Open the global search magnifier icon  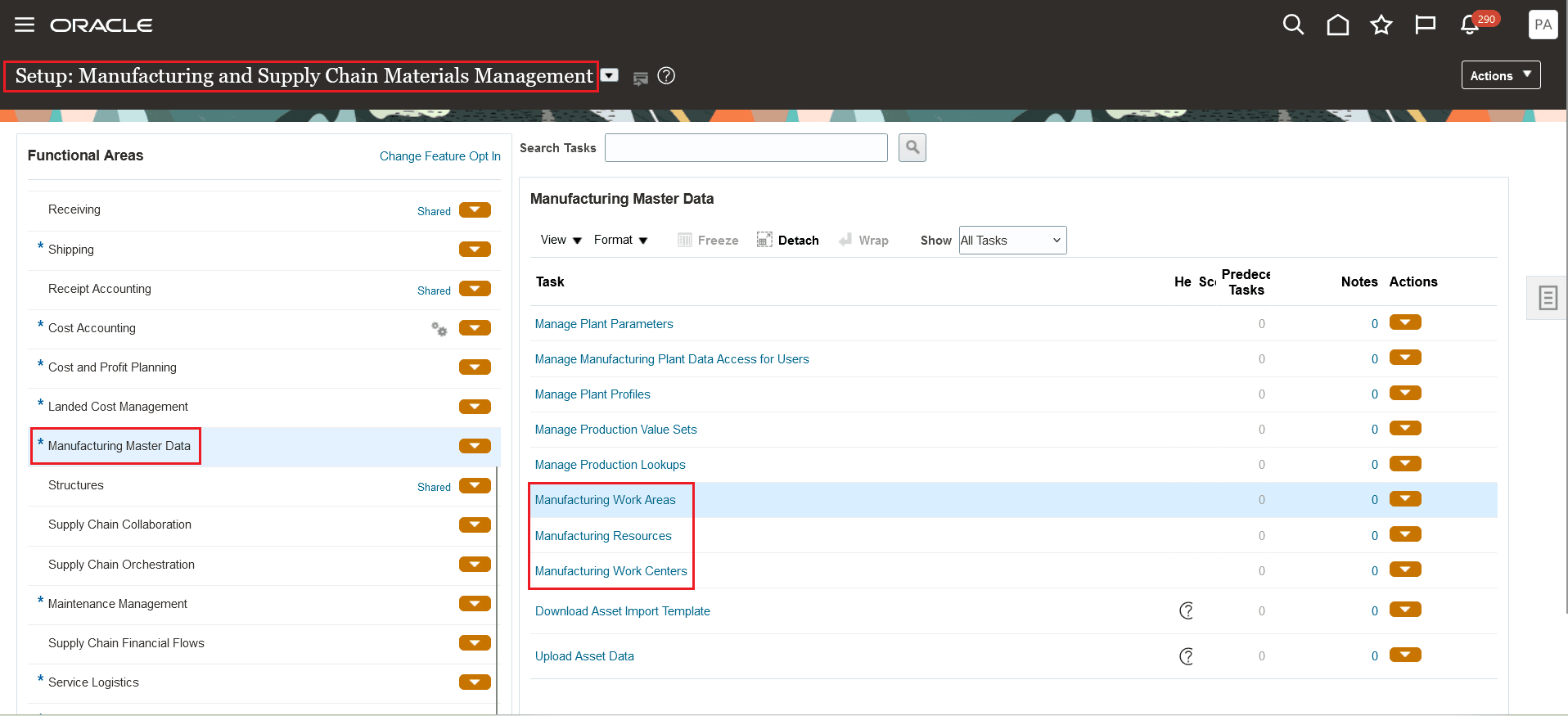(x=1293, y=25)
